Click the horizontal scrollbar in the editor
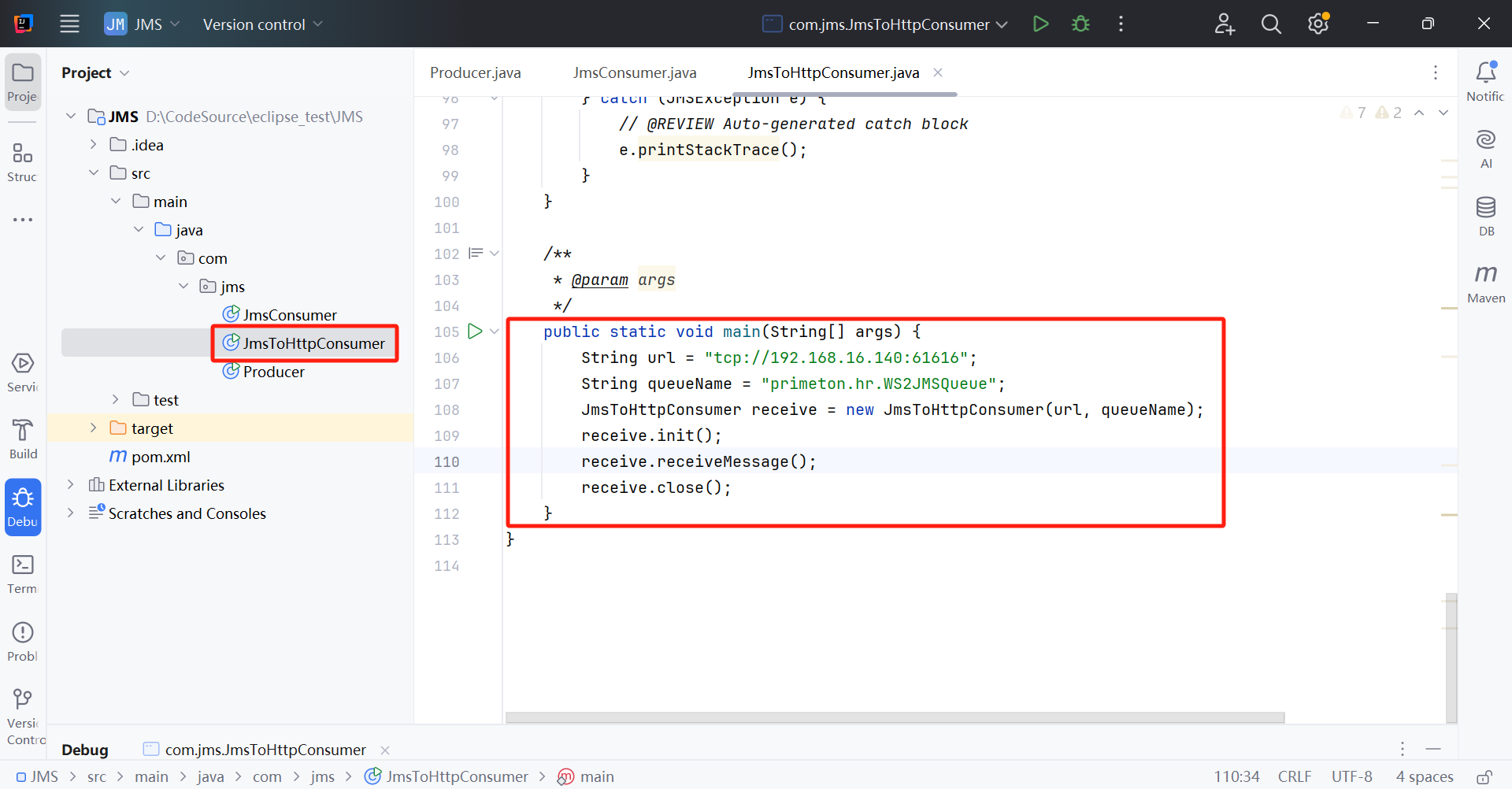1512x789 pixels. point(895,717)
